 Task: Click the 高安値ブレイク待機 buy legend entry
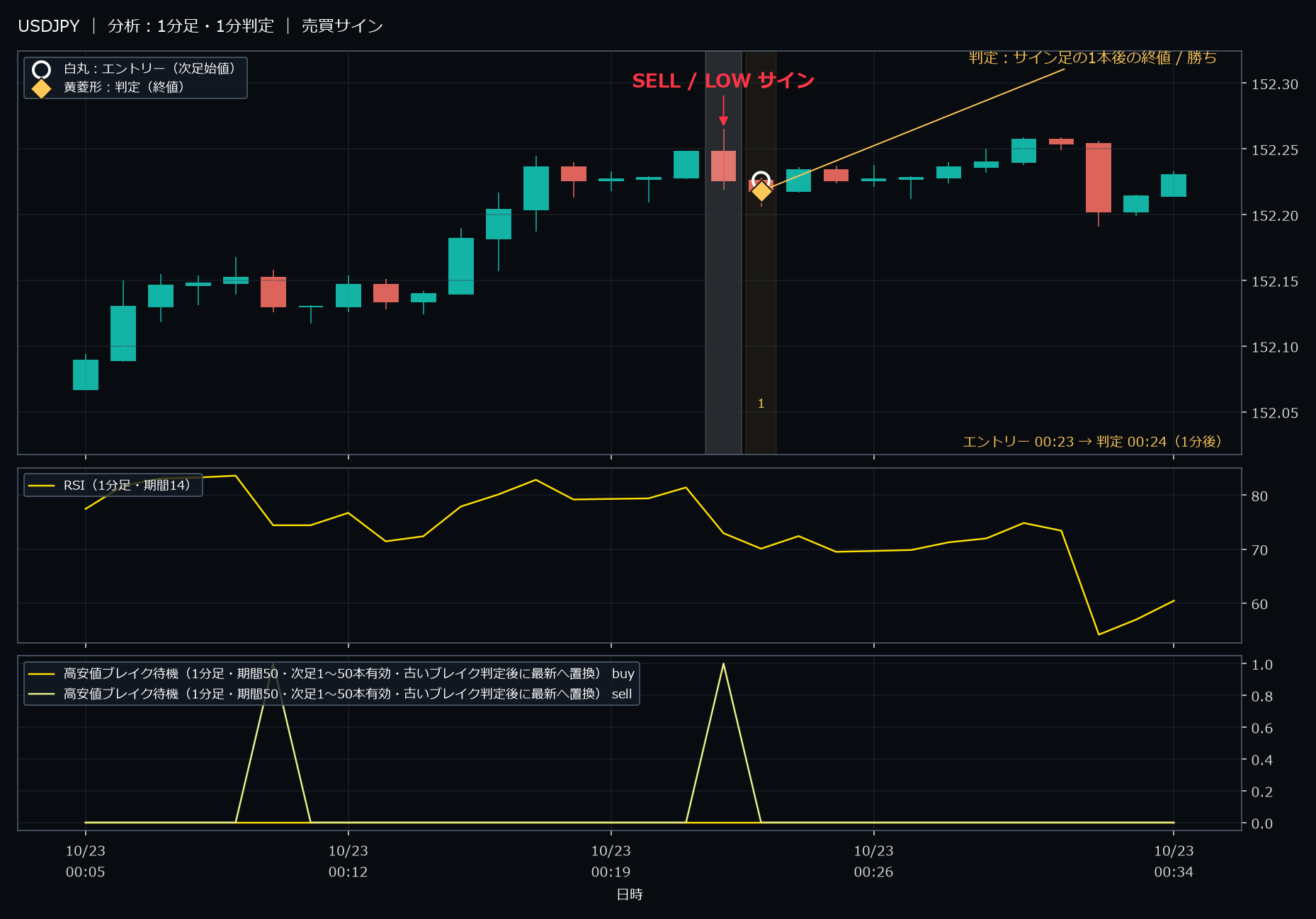coord(331,673)
